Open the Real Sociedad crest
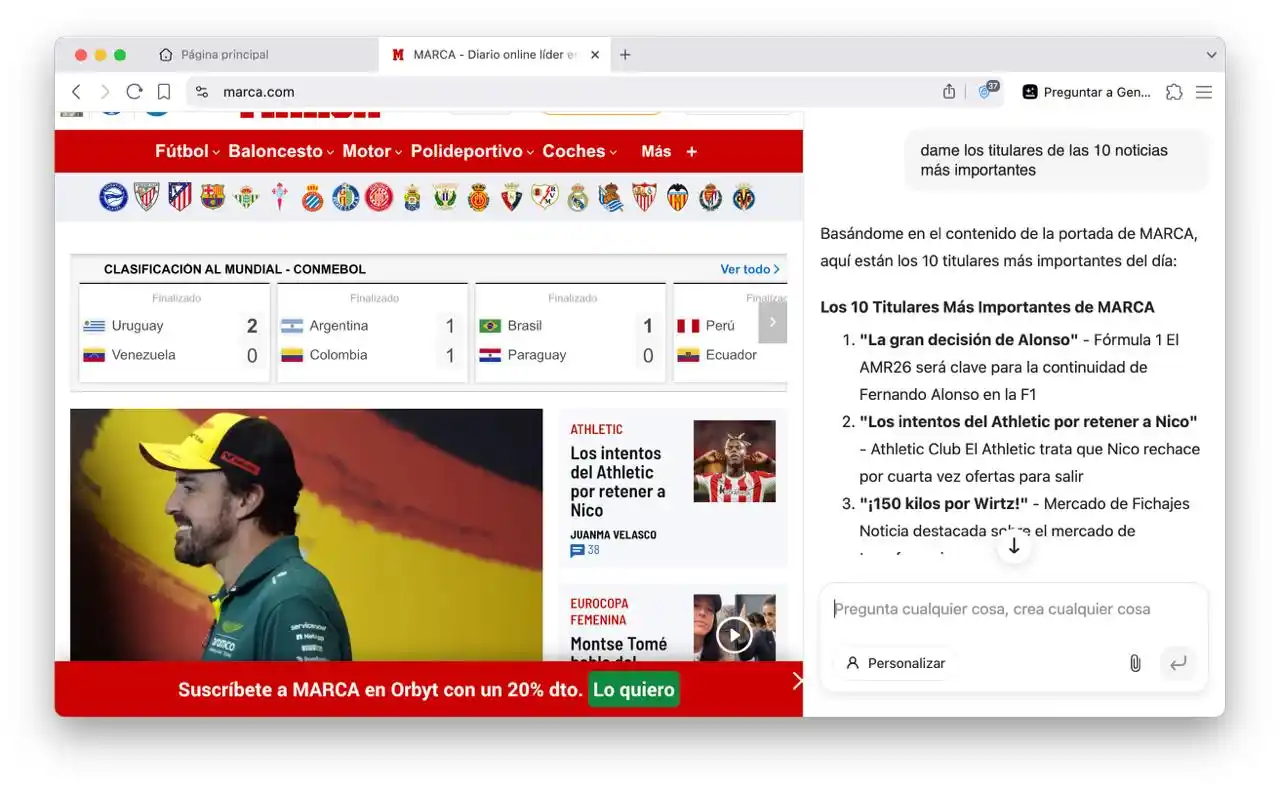 click(611, 196)
